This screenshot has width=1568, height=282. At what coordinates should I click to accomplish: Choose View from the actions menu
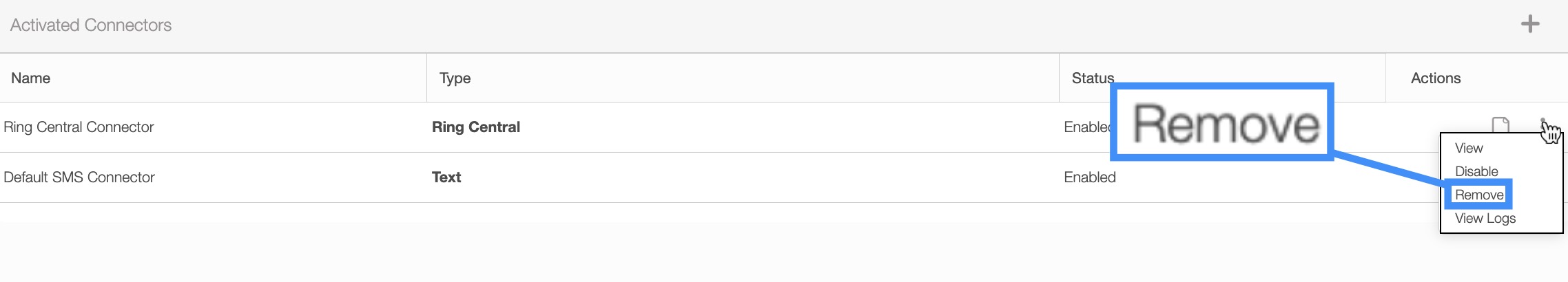pyautogui.click(x=1469, y=149)
